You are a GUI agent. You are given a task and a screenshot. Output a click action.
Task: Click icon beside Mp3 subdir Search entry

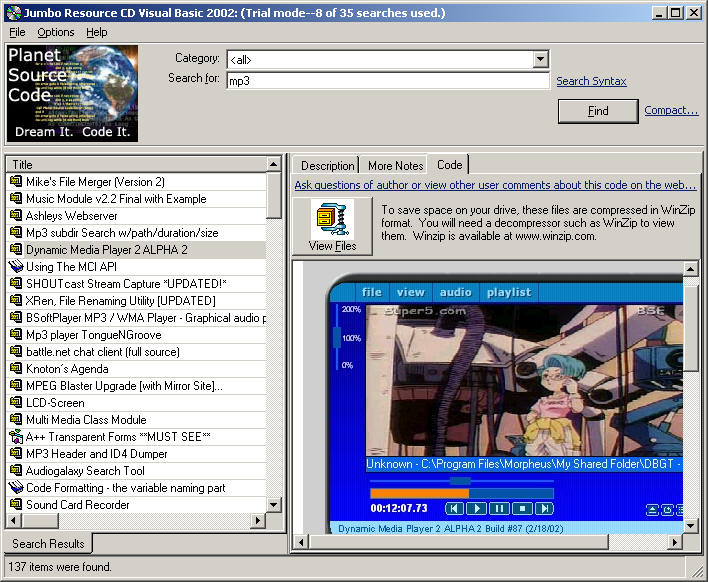(x=16, y=233)
